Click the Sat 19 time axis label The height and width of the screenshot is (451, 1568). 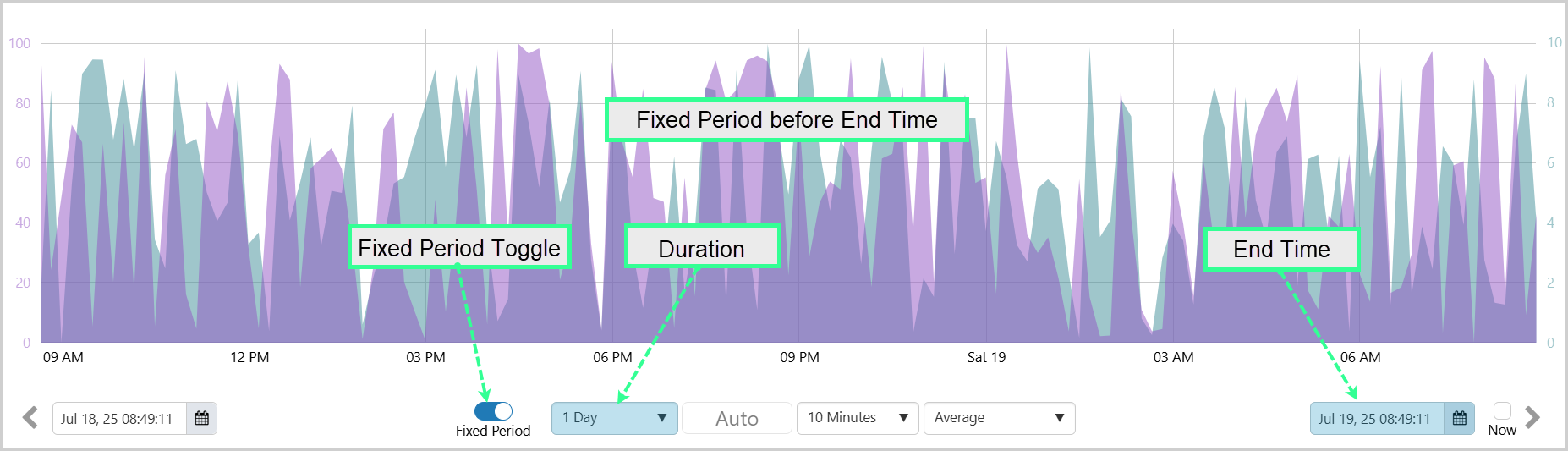tap(986, 357)
